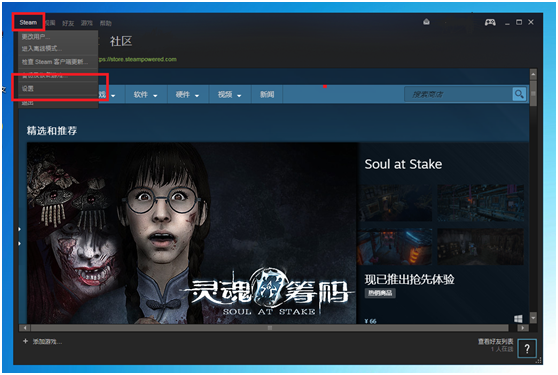Click the store search field
This screenshot has width=558, height=375.
[458, 94]
